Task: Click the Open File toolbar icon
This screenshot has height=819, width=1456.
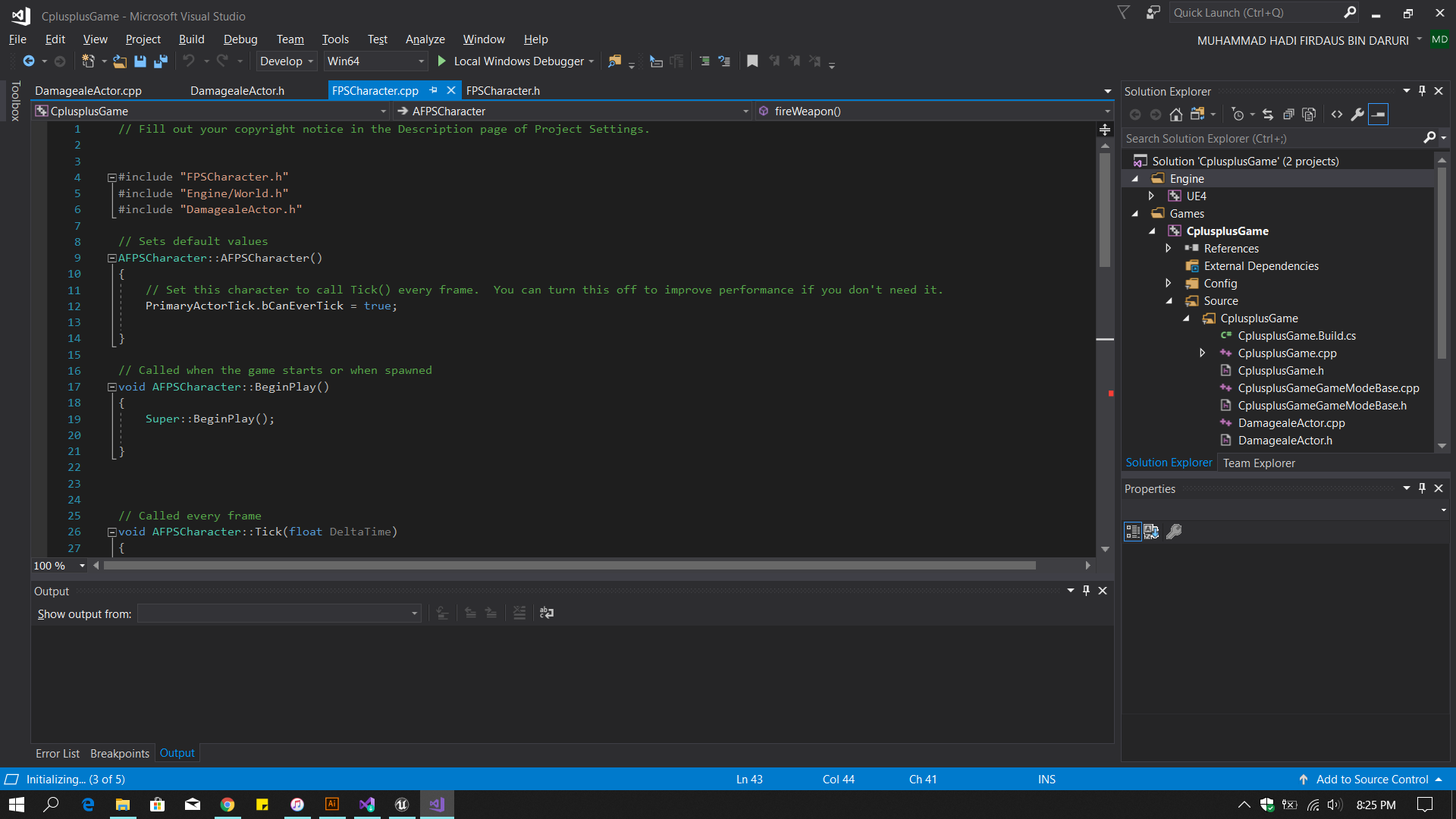Action: (120, 61)
